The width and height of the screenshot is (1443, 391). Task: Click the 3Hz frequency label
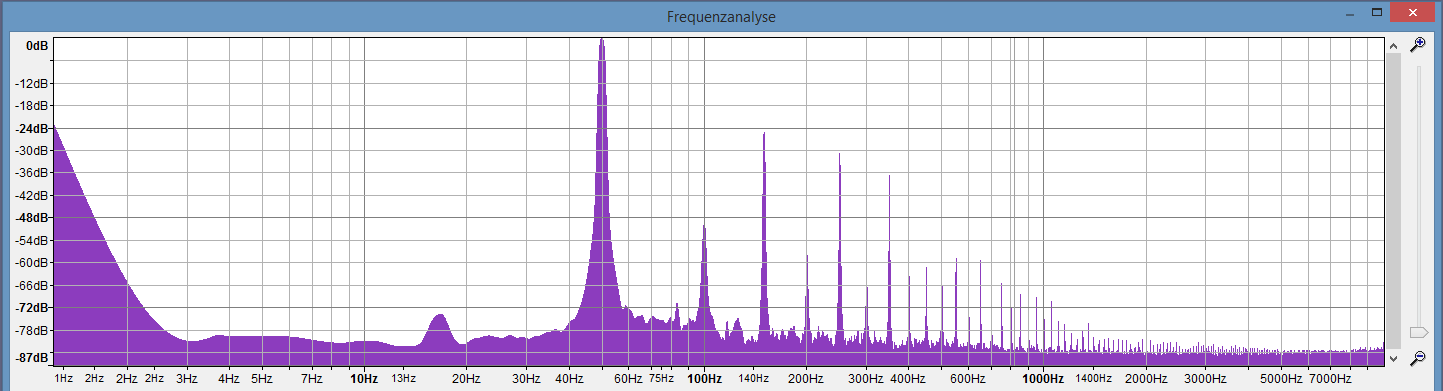click(186, 379)
